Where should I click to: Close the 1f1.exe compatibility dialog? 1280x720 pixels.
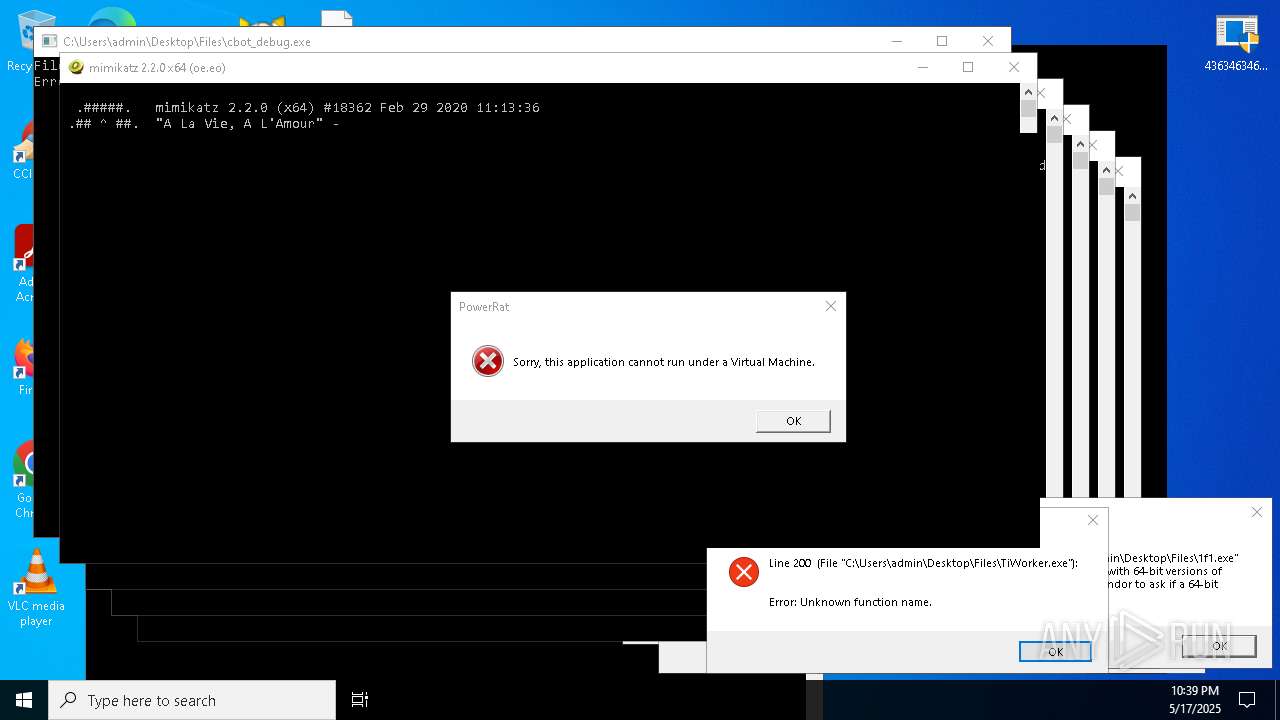point(1256,512)
